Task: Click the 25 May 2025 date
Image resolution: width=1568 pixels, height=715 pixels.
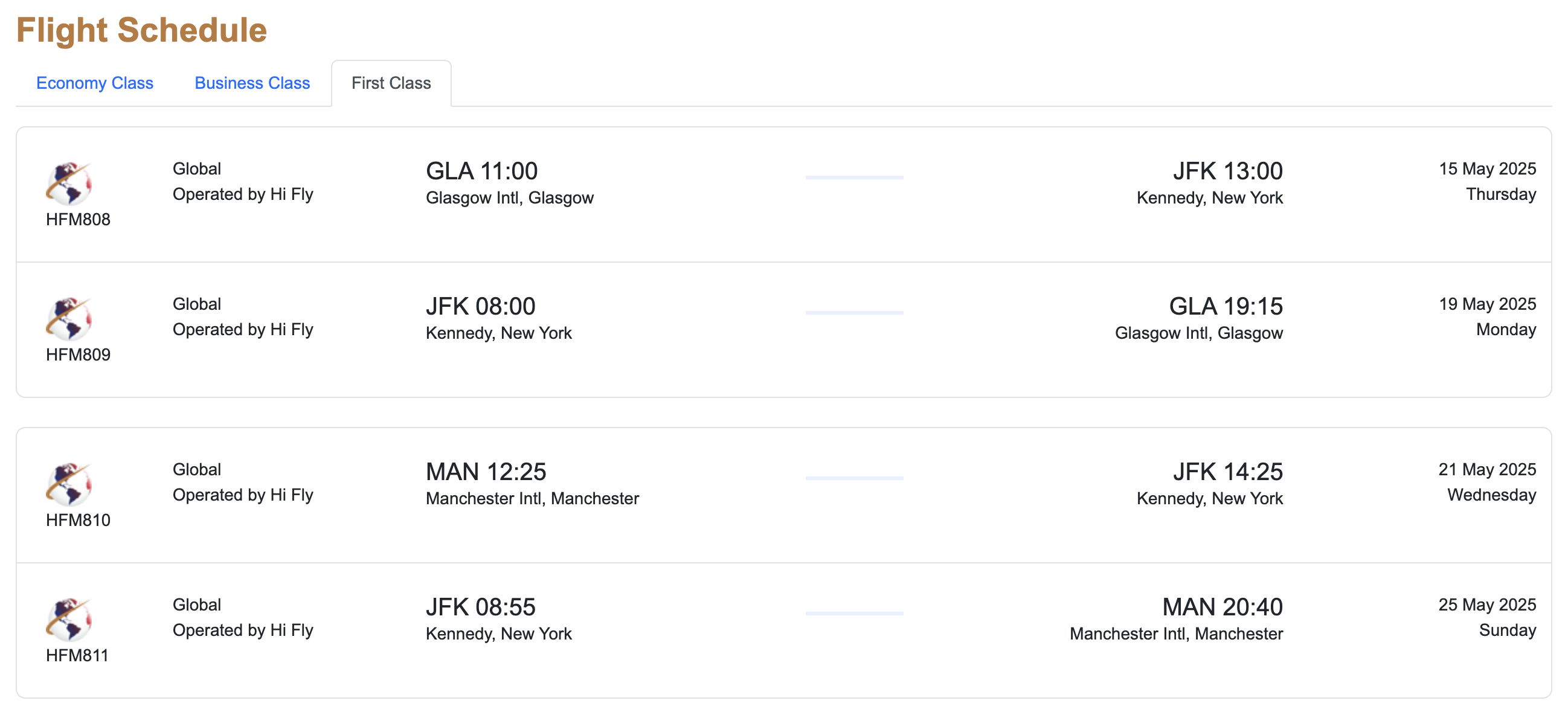Action: pos(1487,604)
